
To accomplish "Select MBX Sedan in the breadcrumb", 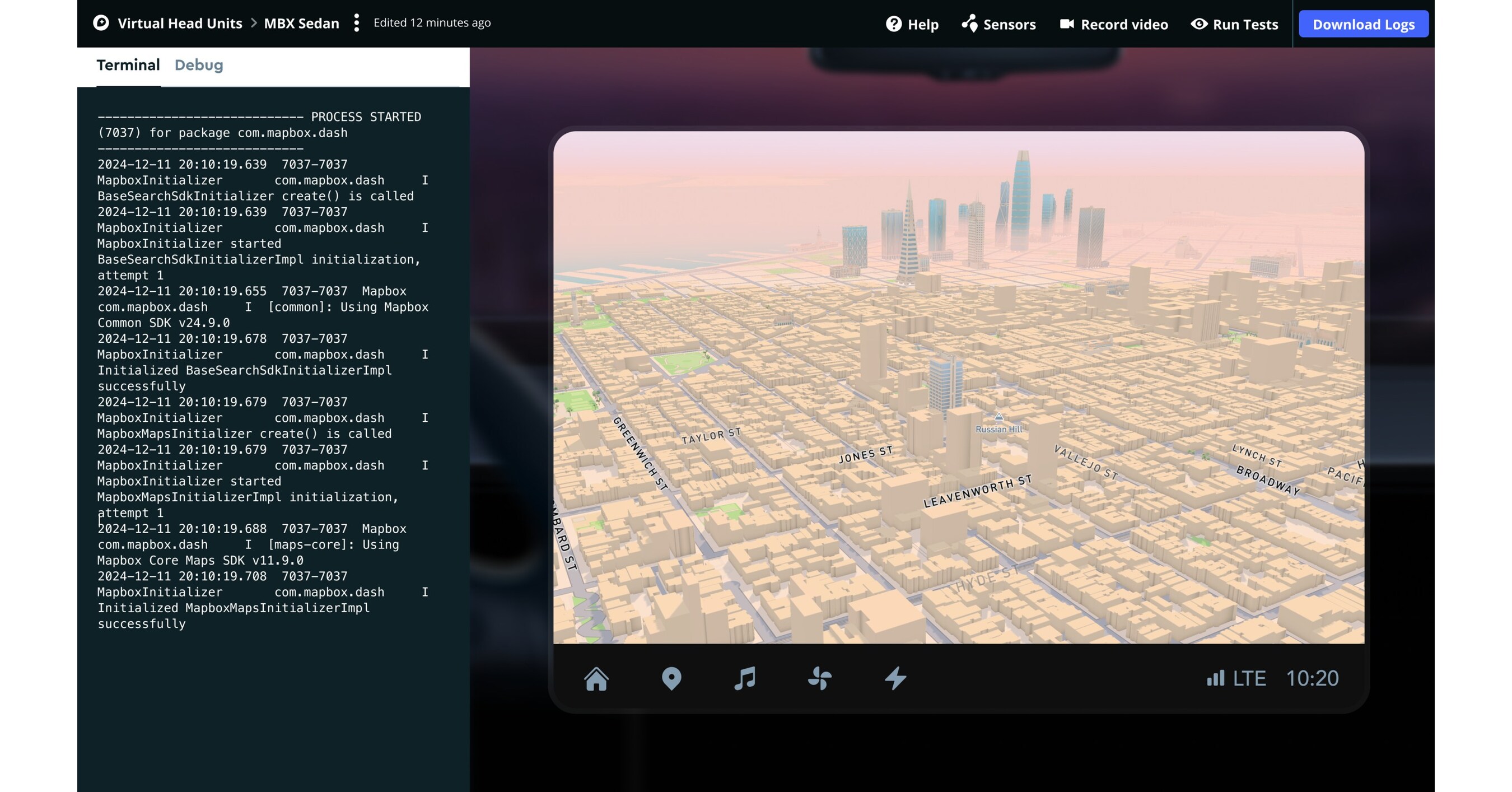I will [301, 23].
